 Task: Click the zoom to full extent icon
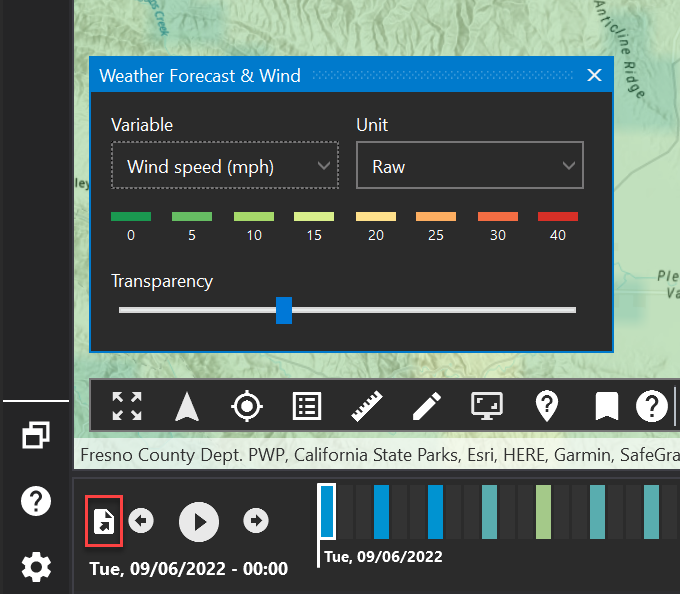(x=127, y=406)
